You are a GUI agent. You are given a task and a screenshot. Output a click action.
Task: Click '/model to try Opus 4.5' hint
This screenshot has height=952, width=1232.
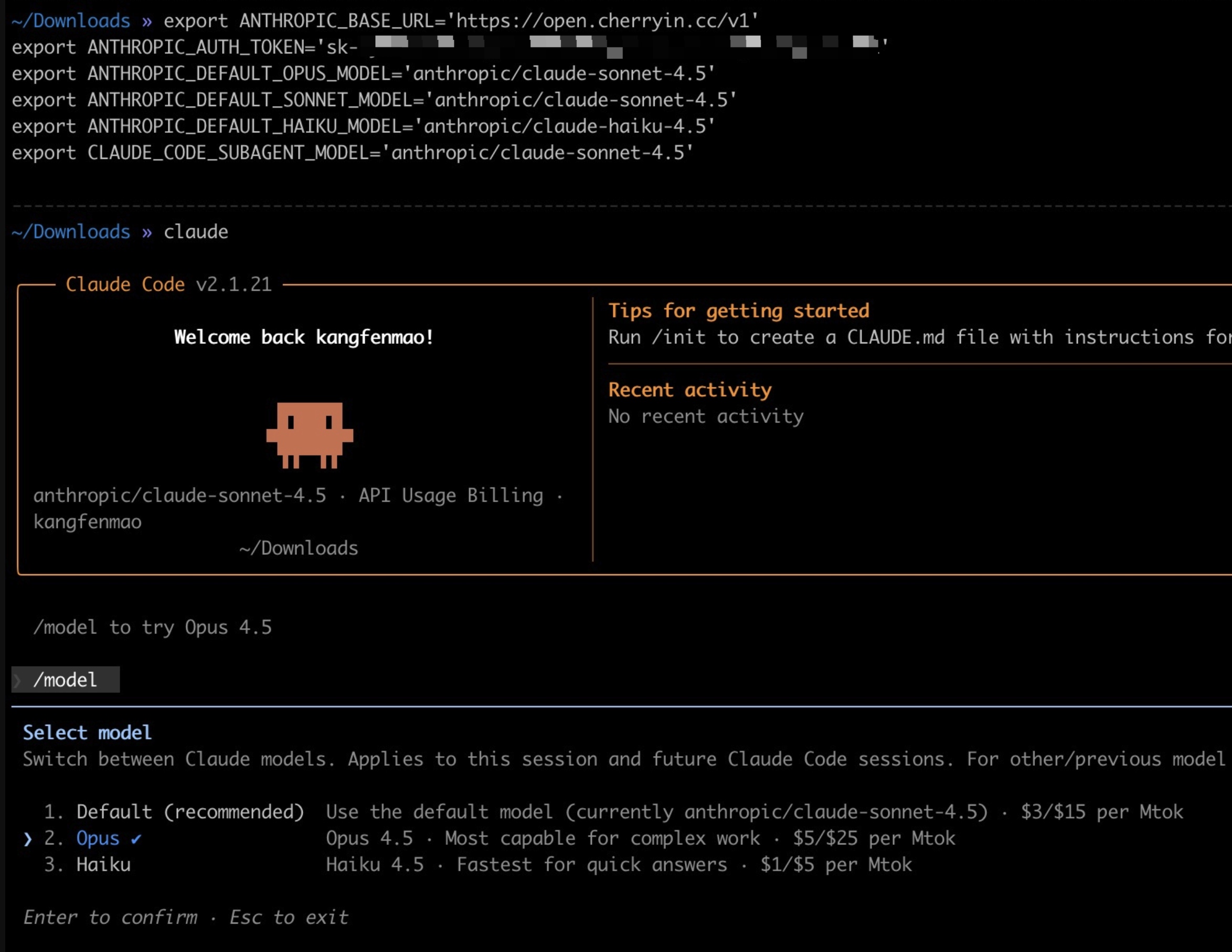tap(152, 628)
